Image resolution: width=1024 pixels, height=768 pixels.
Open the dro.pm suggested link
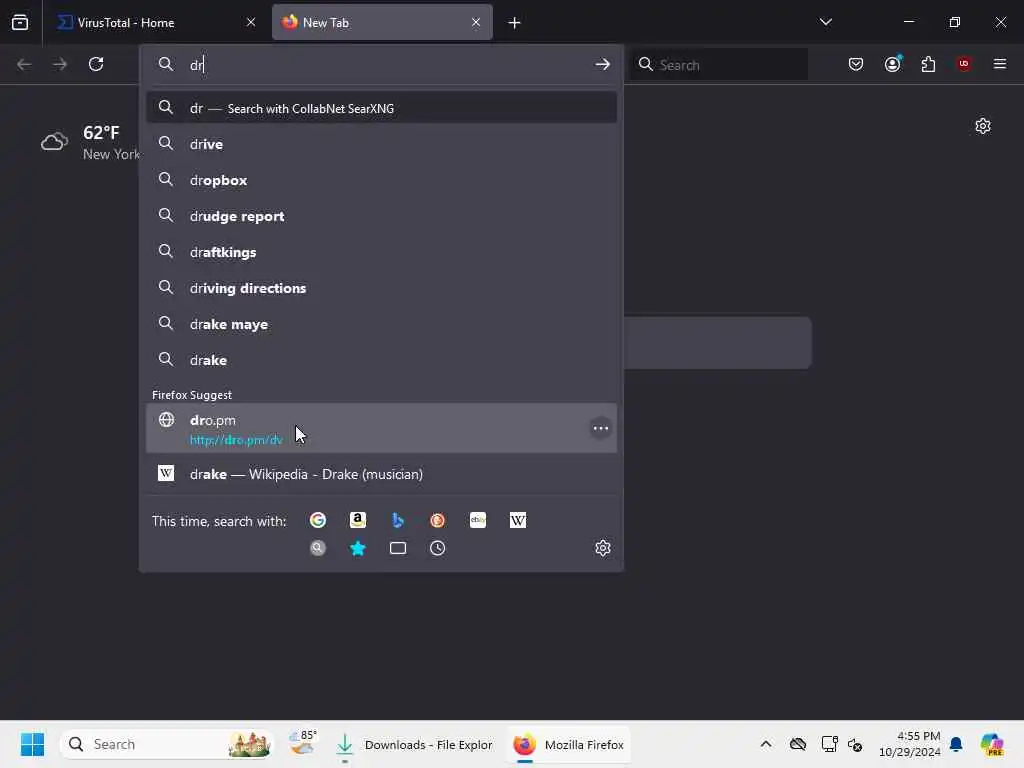click(381, 428)
